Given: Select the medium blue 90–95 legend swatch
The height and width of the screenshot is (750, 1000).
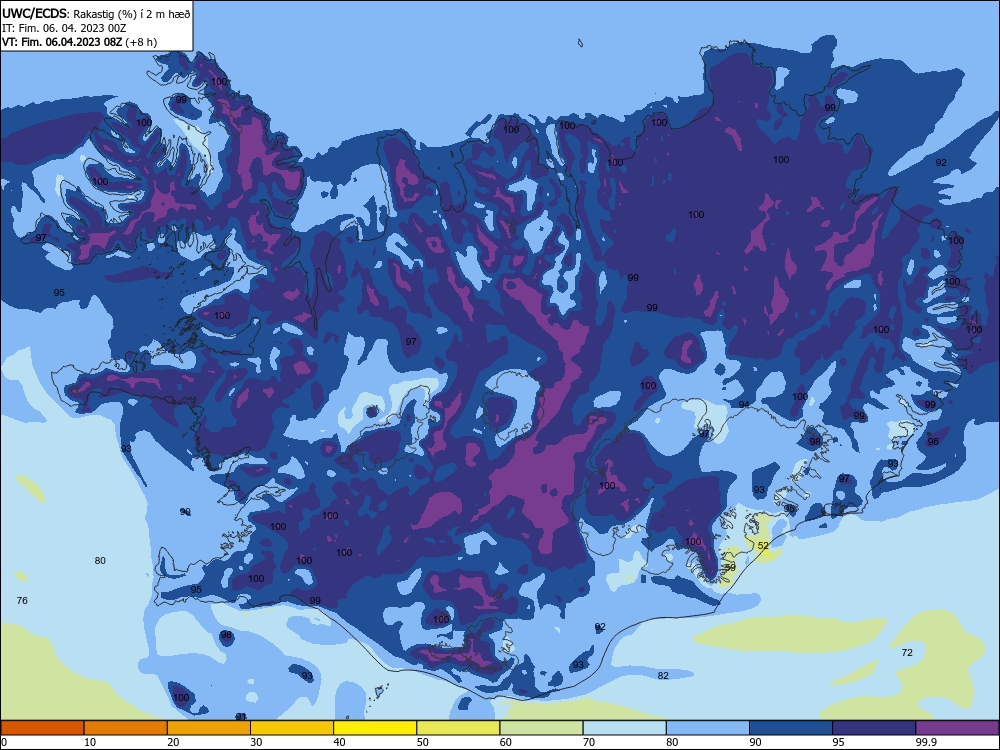Looking at the screenshot, I should tap(791, 728).
